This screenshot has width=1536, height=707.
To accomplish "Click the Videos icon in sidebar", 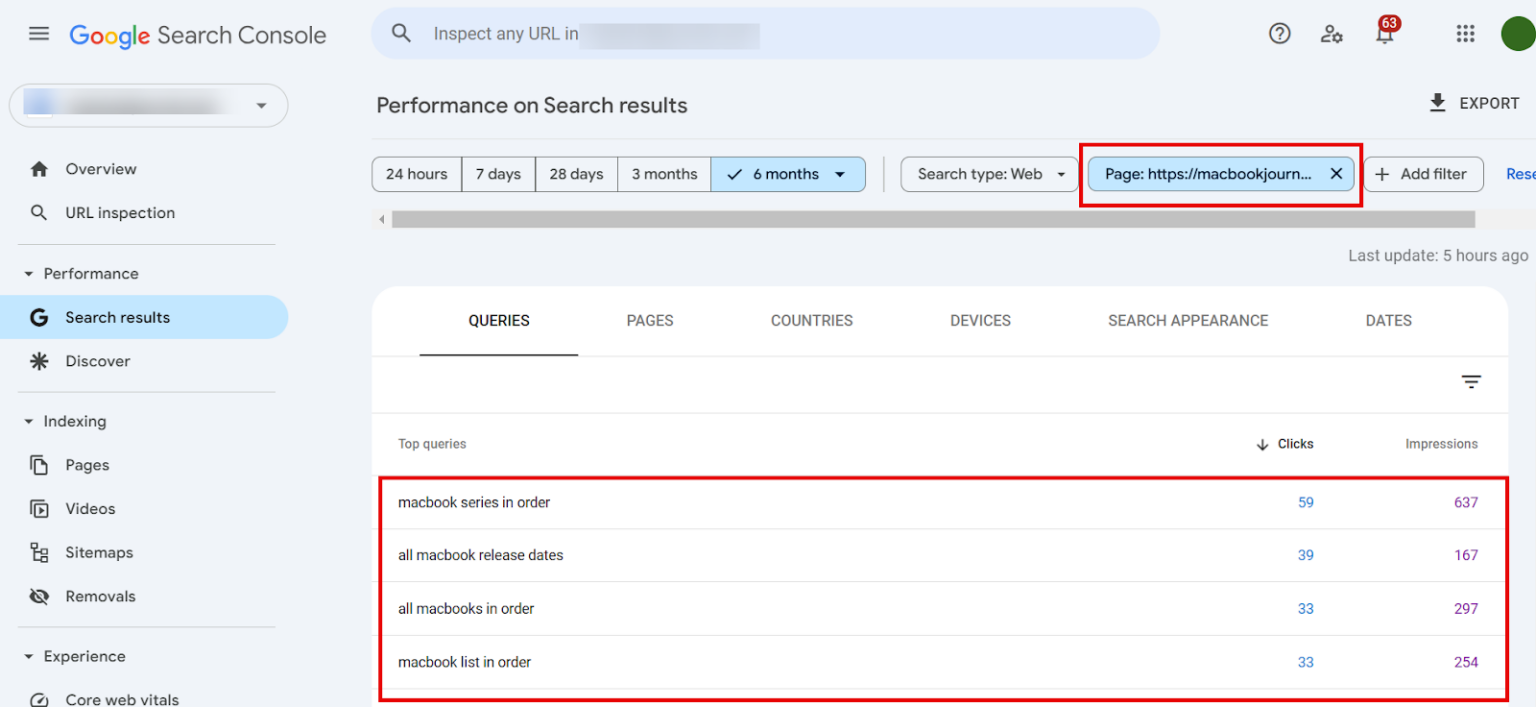I will [39, 509].
